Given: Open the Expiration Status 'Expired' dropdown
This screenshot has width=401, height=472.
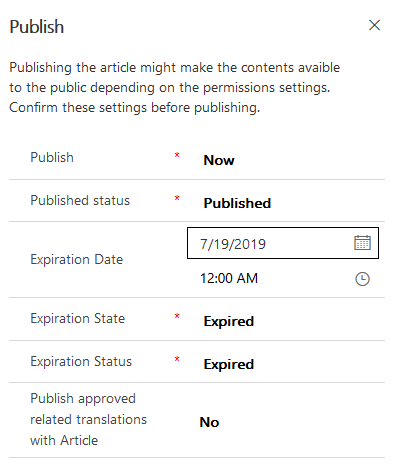Looking at the screenshot, I should [229, 364].
